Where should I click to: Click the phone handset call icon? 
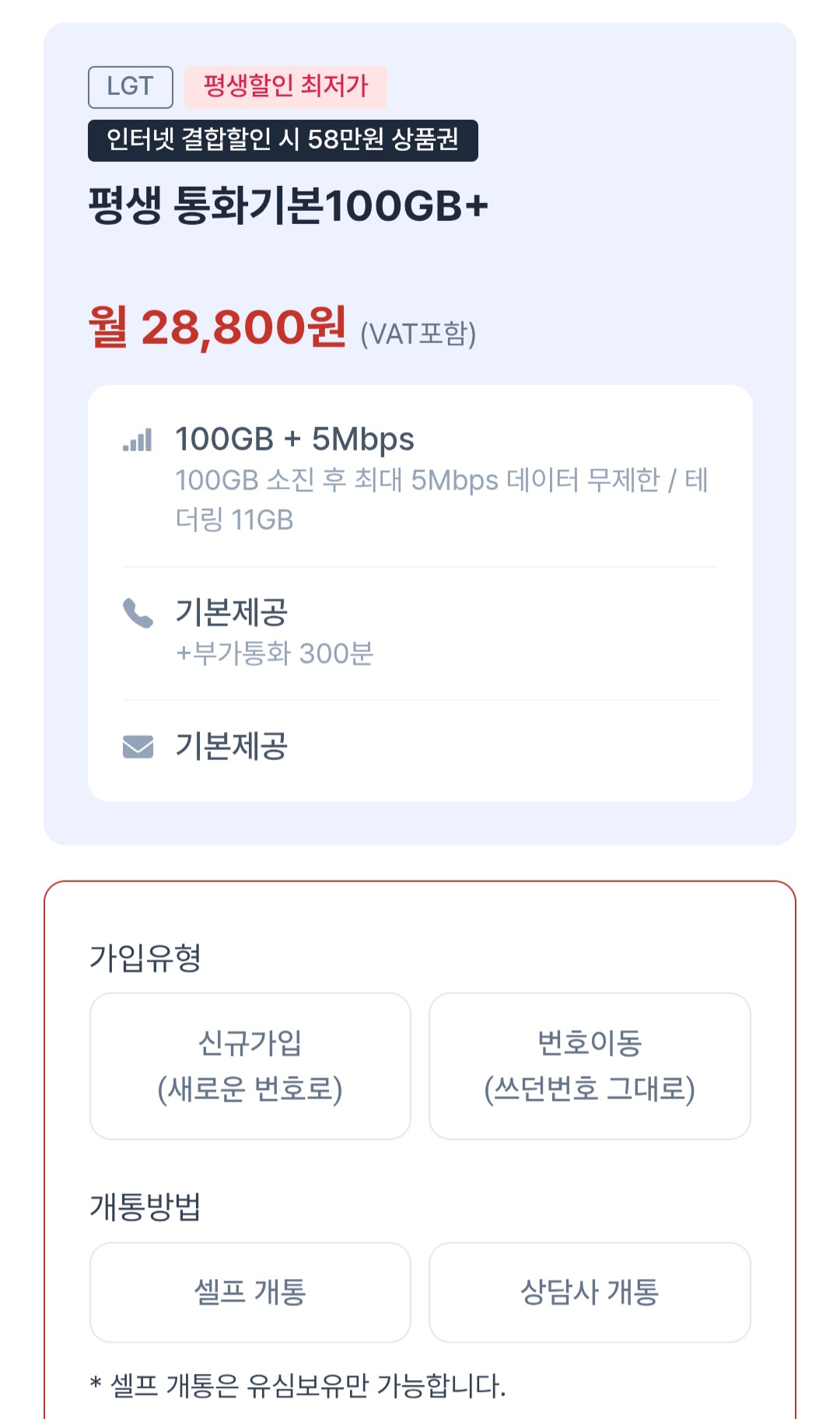click(x=138, y=613)
